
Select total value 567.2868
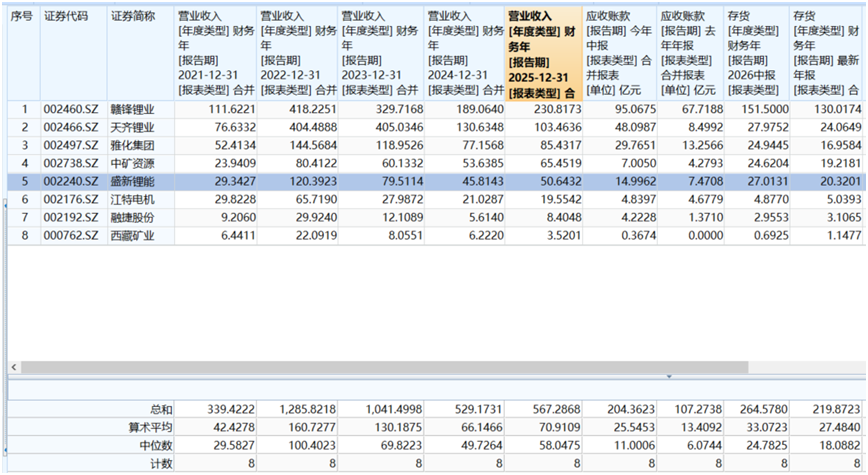(x=544, y=410)
